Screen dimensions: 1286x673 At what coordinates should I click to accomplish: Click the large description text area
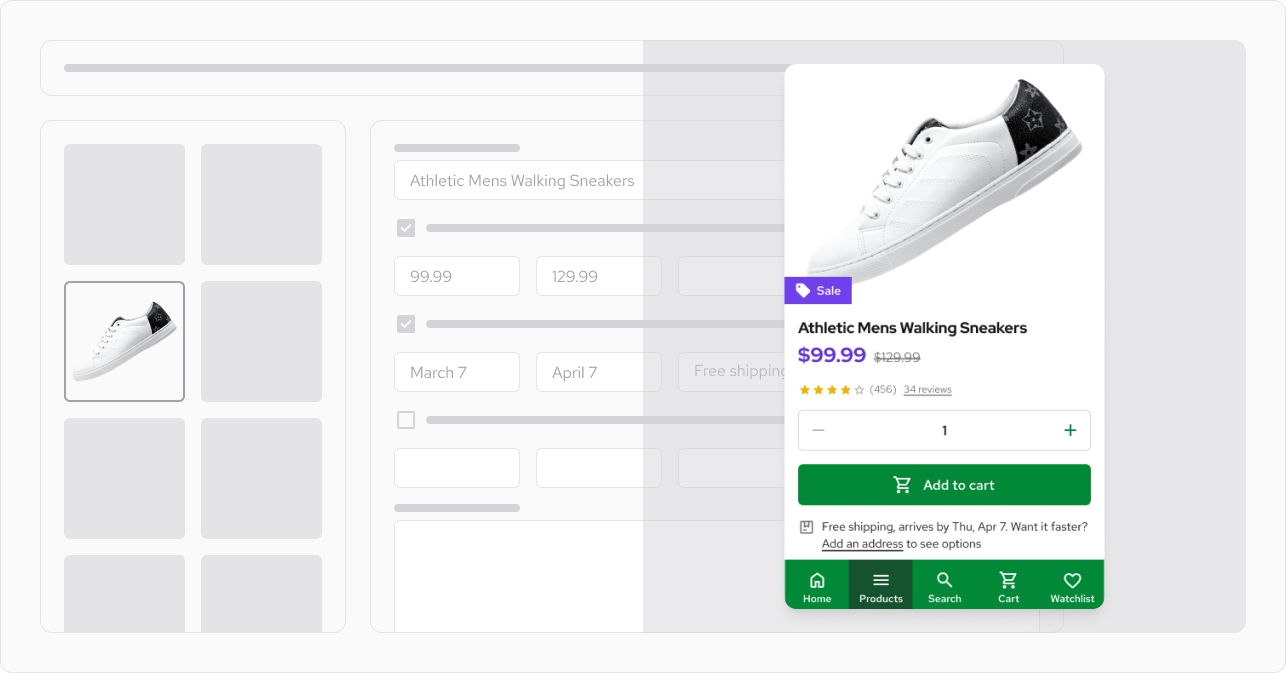click(590, 576)
